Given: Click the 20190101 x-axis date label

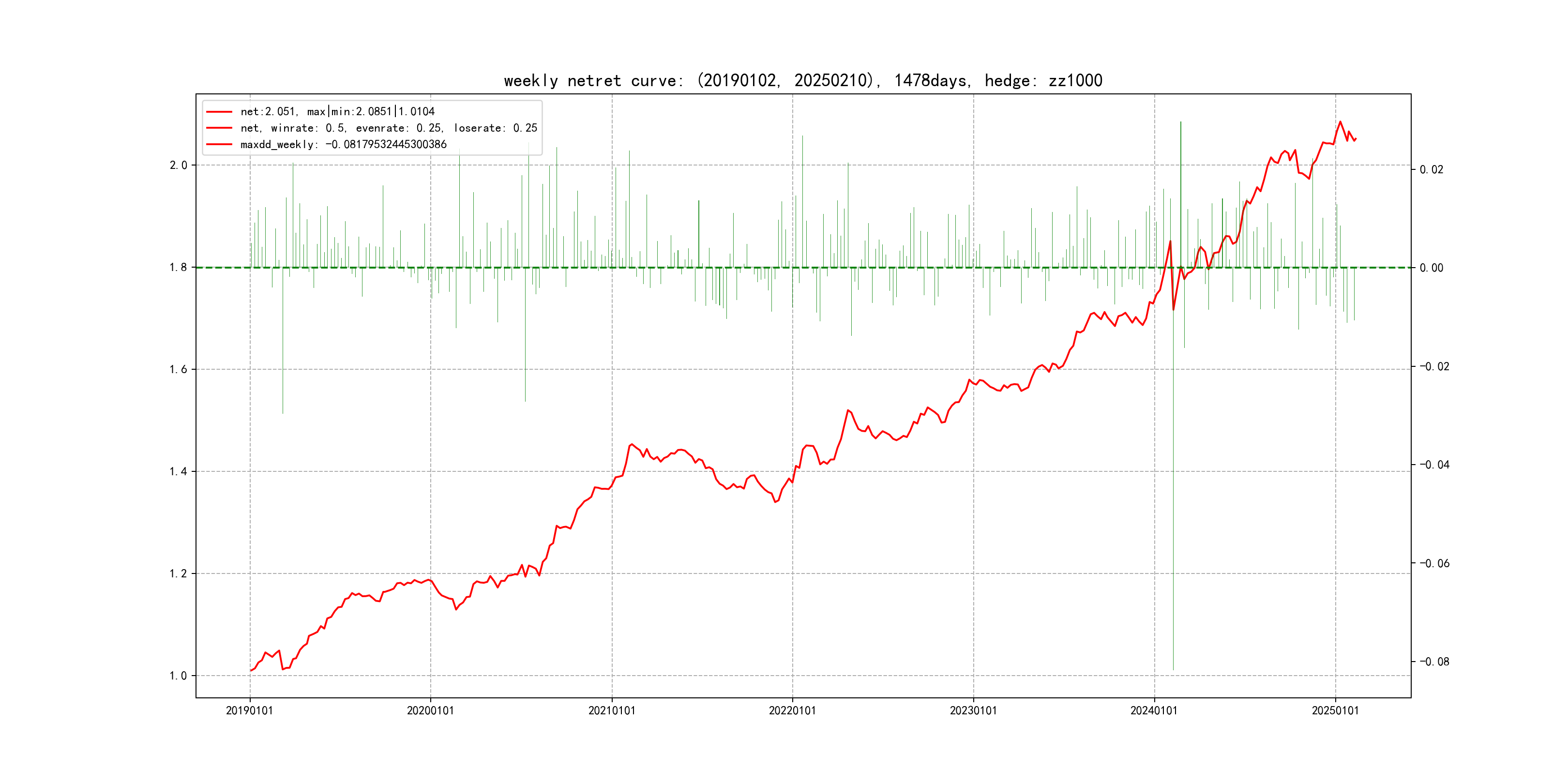Looking at the screenshot, I should (250, 711).
